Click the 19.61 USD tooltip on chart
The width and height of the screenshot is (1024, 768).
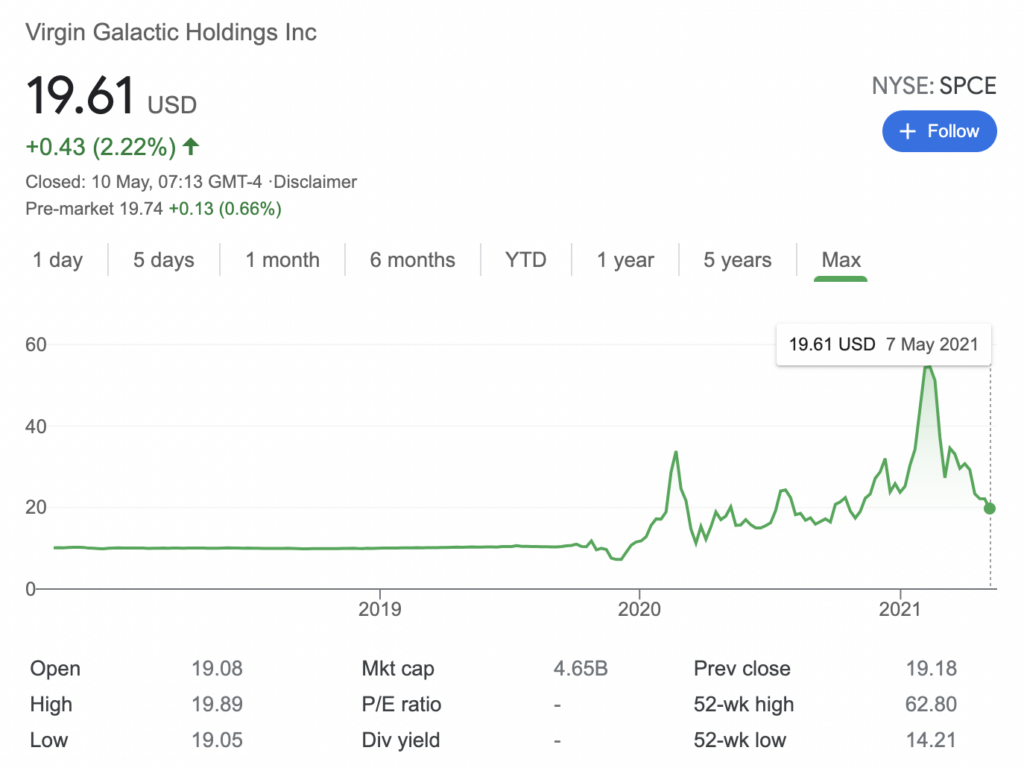coord(883,344)
